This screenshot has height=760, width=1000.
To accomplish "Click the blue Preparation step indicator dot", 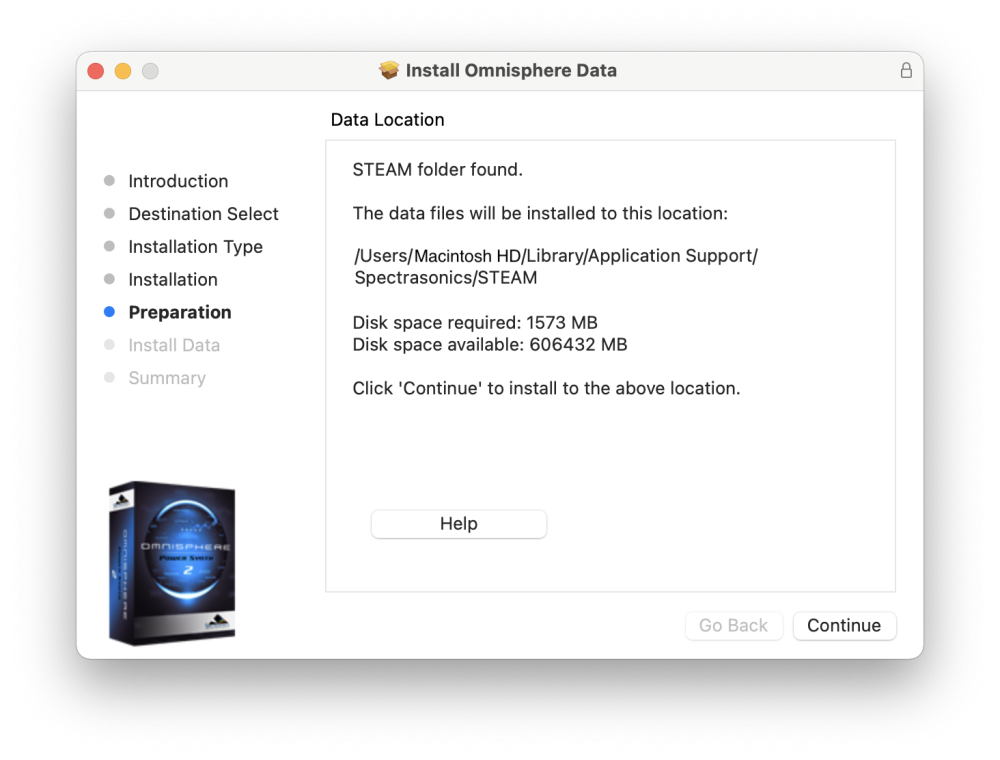I will coord(109,312).
